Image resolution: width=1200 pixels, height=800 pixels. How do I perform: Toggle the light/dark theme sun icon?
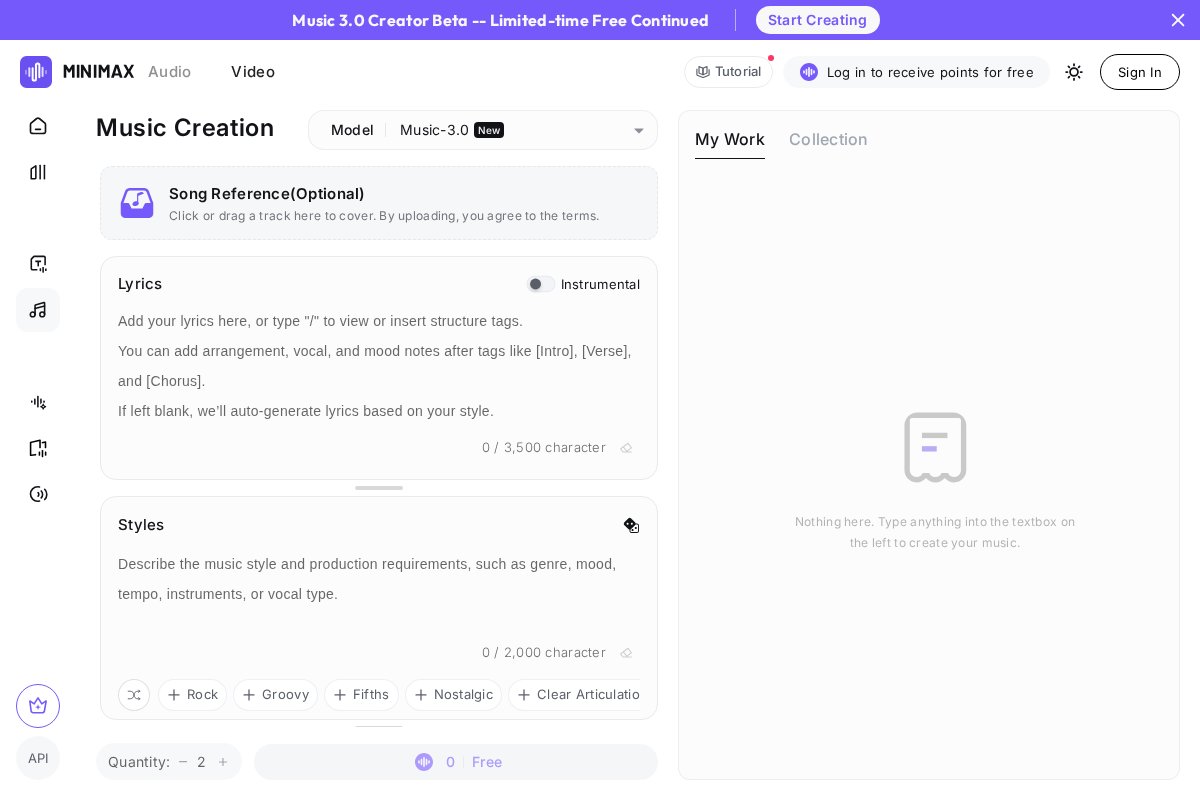pos(1074,72)
